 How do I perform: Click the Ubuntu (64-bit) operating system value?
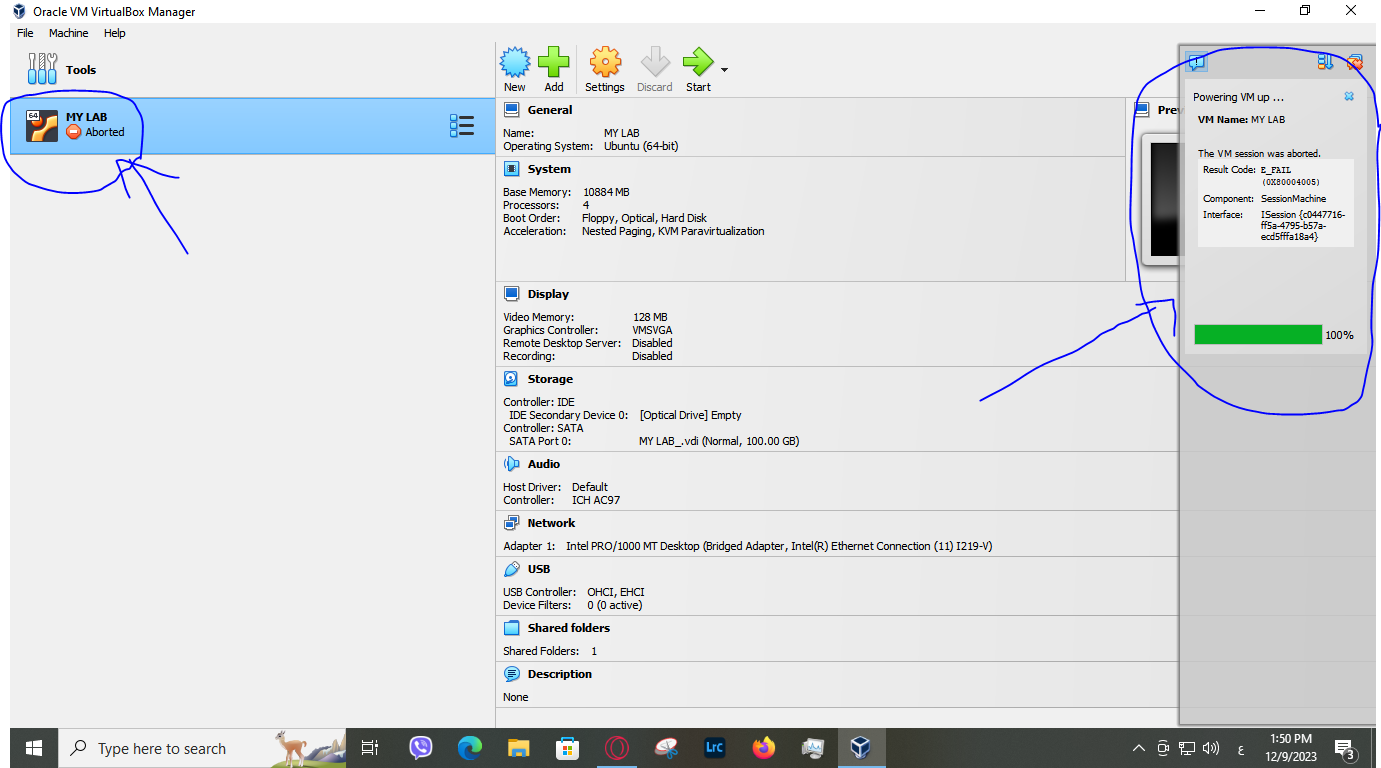pos(641,146)
